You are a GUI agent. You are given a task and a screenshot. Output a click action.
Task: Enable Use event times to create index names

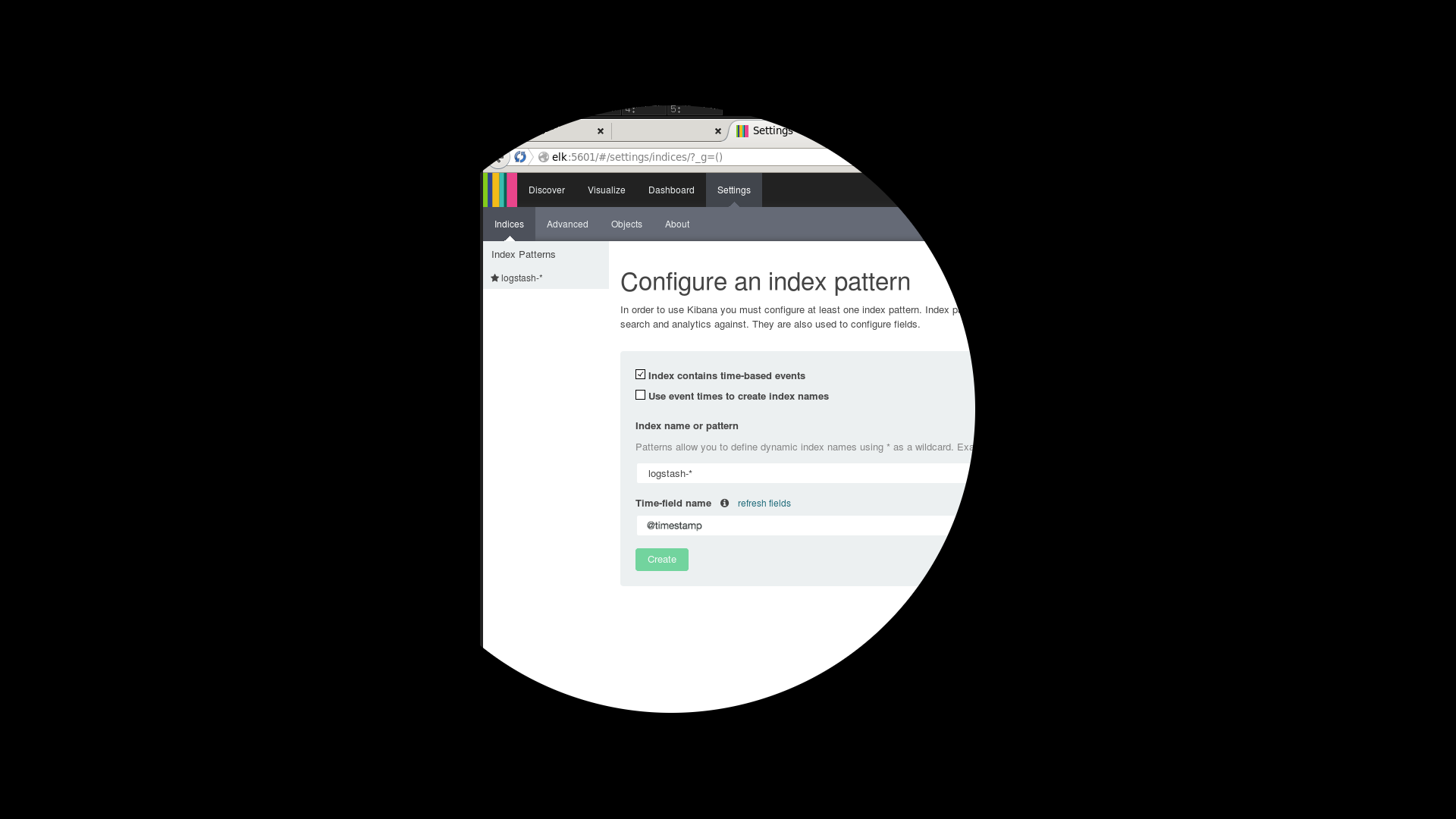coord(640,395)
